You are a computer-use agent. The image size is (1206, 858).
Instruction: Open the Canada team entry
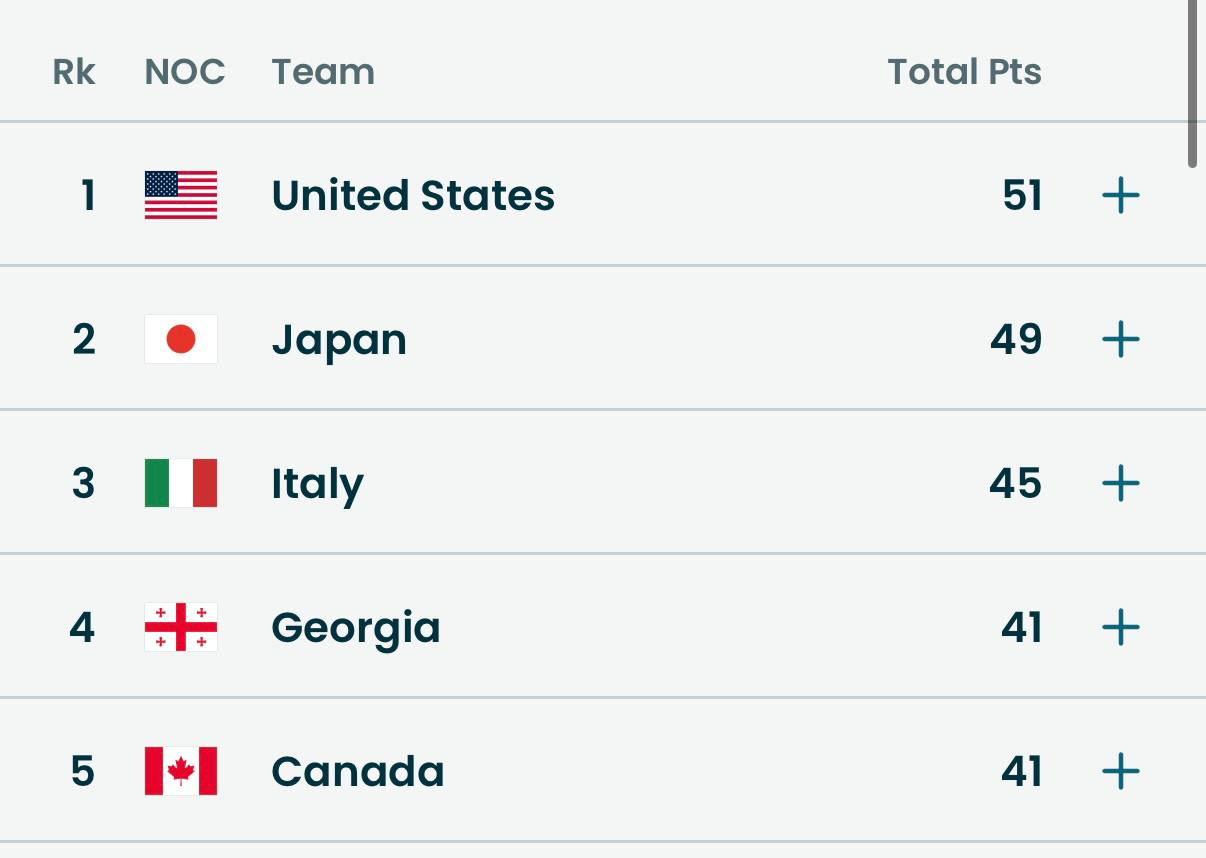[x=357, y=772]
